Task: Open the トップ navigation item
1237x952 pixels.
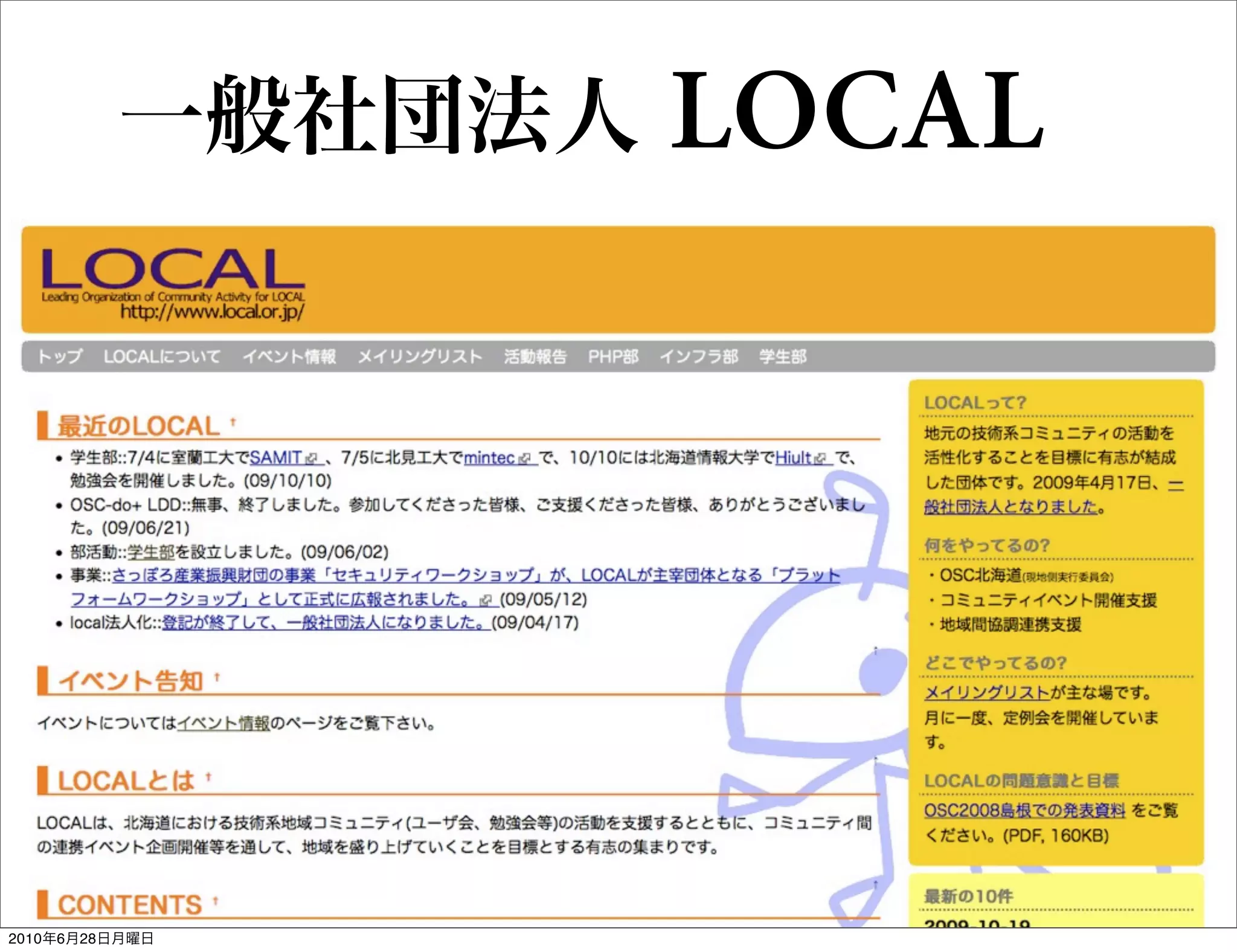Action: tap(59, 356)
